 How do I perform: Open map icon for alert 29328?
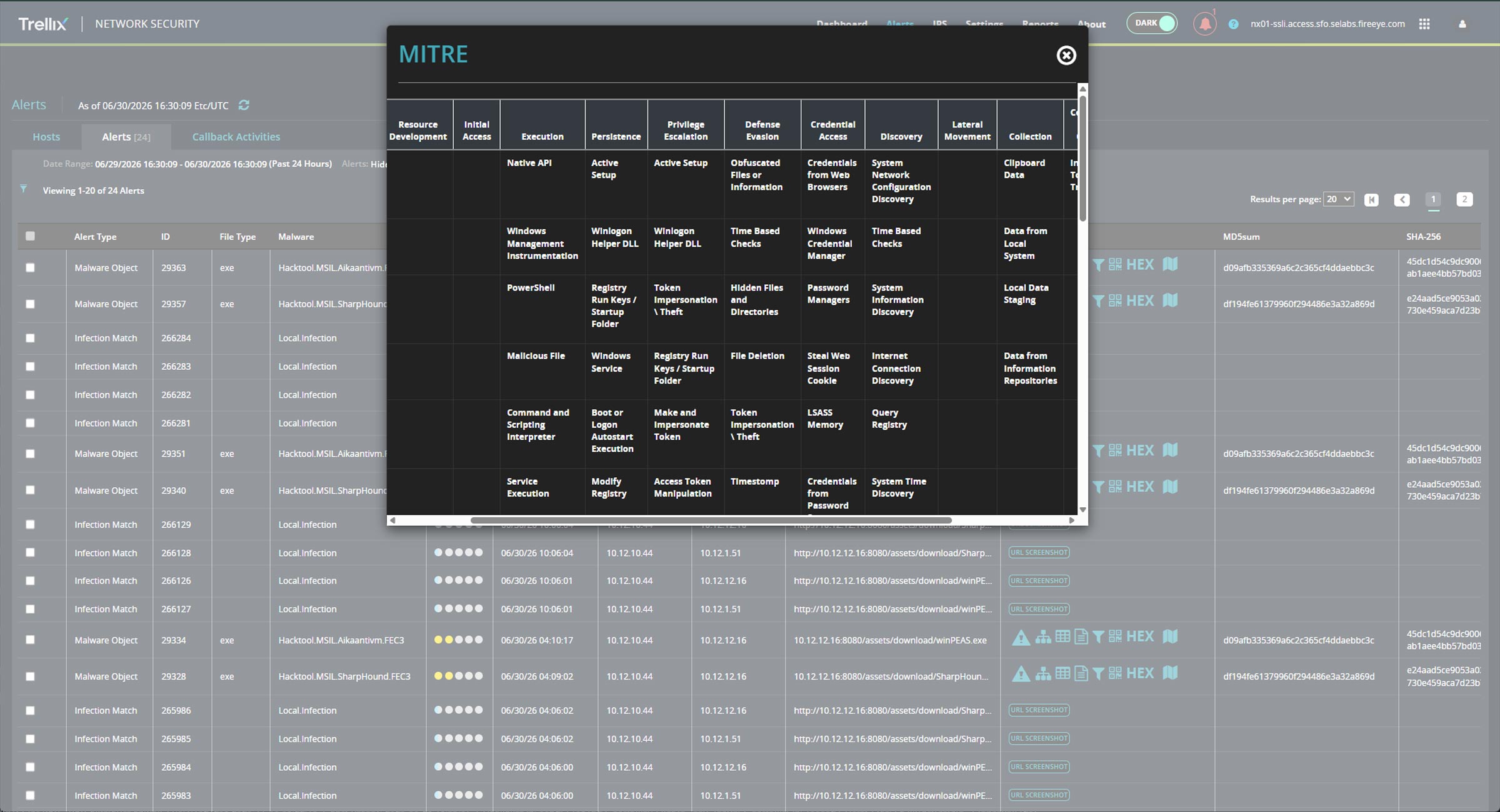pyautogui.click(x=1170, y=673)
